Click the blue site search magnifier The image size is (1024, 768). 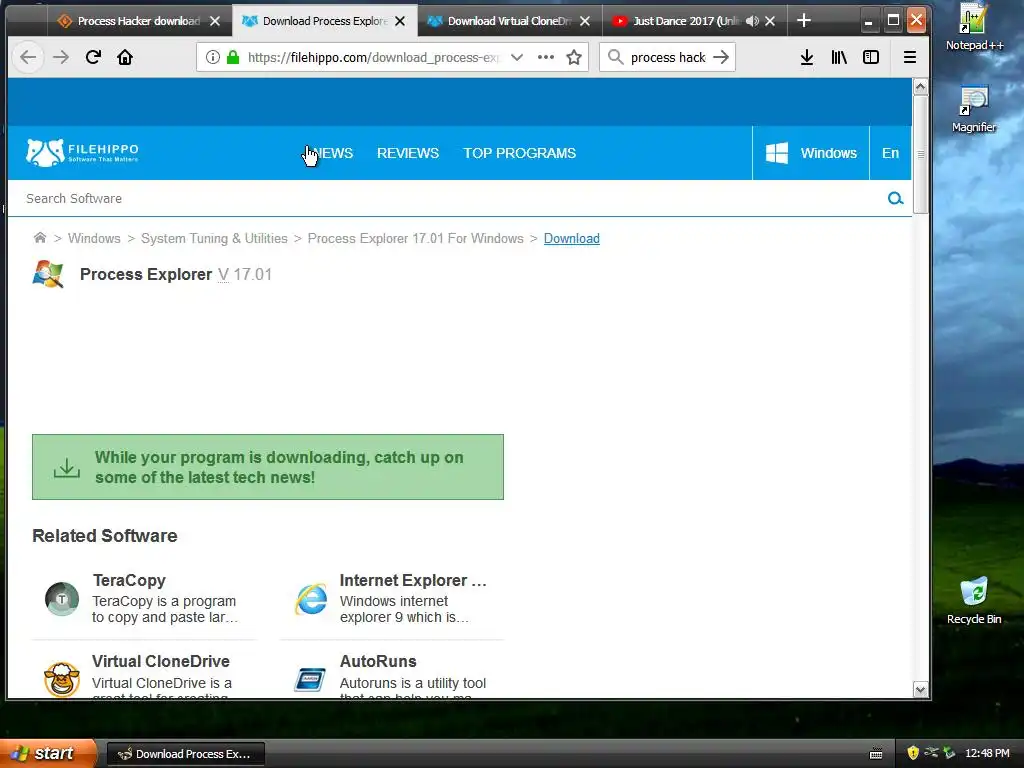coord(895,199)
